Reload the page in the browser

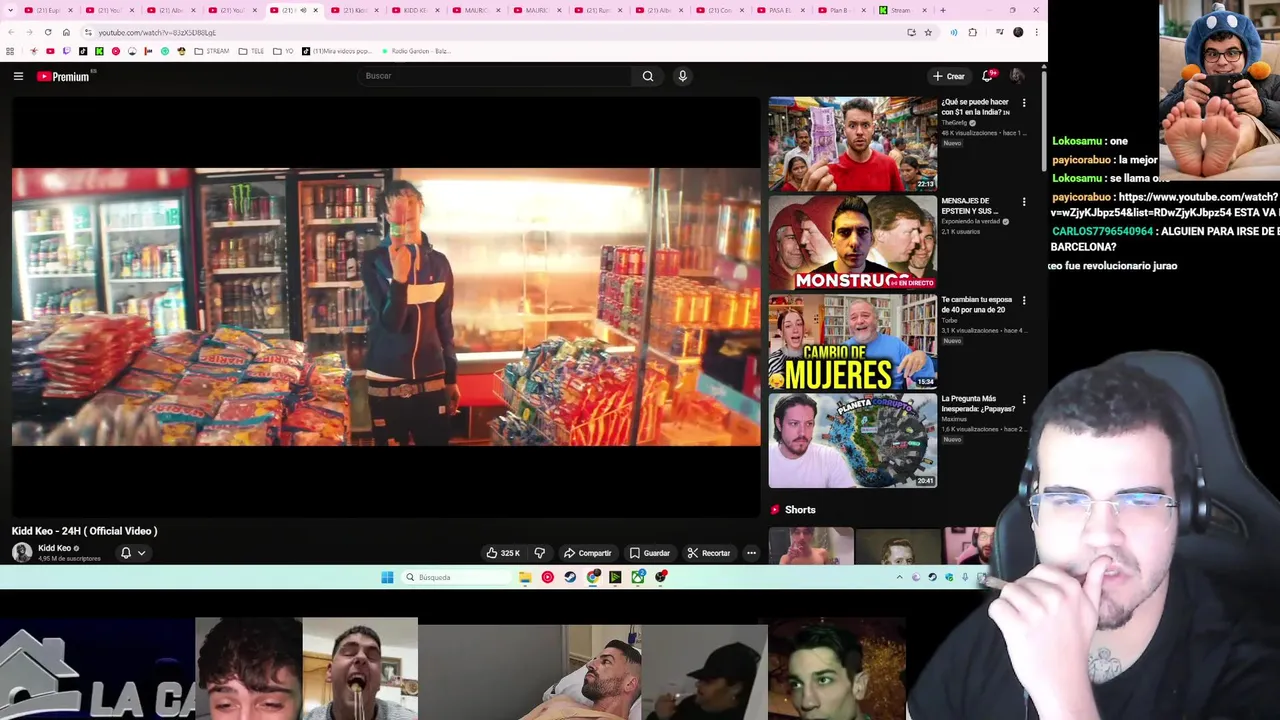pyautogui.click(x=48, y=32)
